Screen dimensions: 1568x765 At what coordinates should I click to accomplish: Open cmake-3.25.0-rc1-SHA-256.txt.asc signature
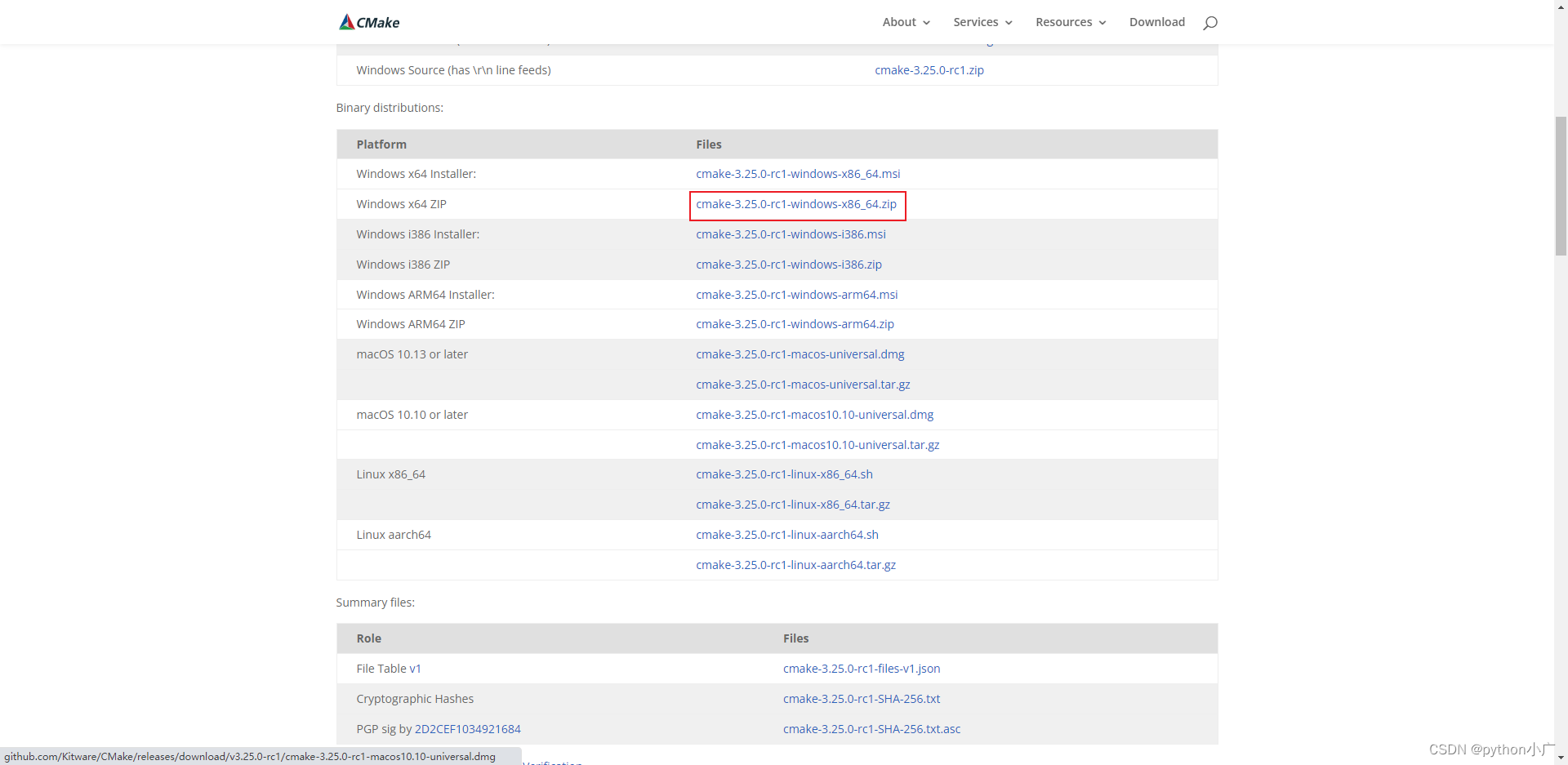(871, 729)
